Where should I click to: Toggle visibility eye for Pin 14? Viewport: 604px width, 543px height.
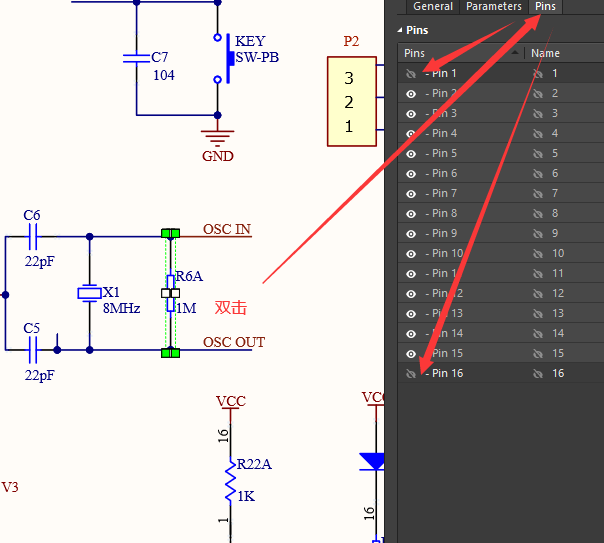point(411,334)
